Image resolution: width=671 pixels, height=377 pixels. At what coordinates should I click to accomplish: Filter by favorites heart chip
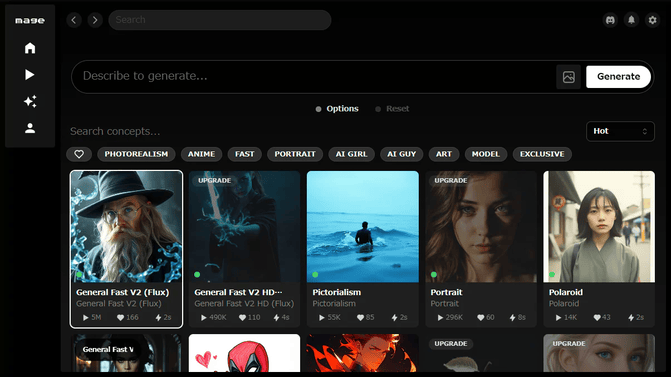79,154
